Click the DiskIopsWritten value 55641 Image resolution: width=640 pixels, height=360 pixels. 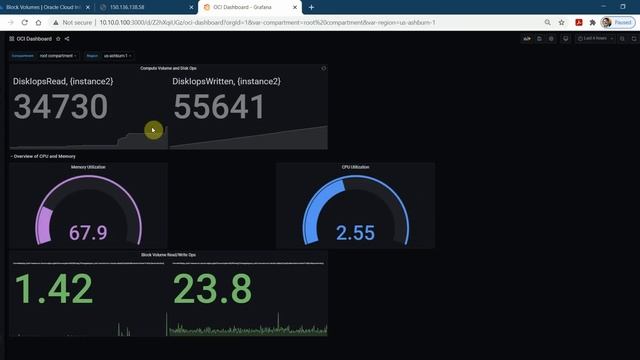coord(220,107)
